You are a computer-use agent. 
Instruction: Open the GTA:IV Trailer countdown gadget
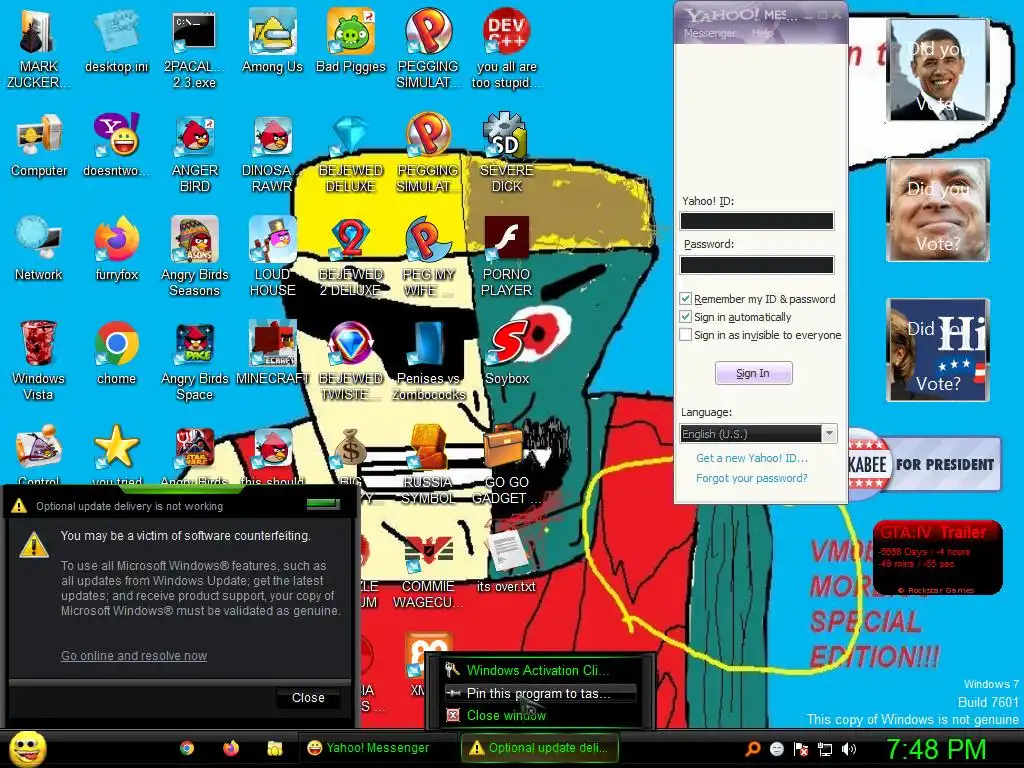(x=938, y=557)
